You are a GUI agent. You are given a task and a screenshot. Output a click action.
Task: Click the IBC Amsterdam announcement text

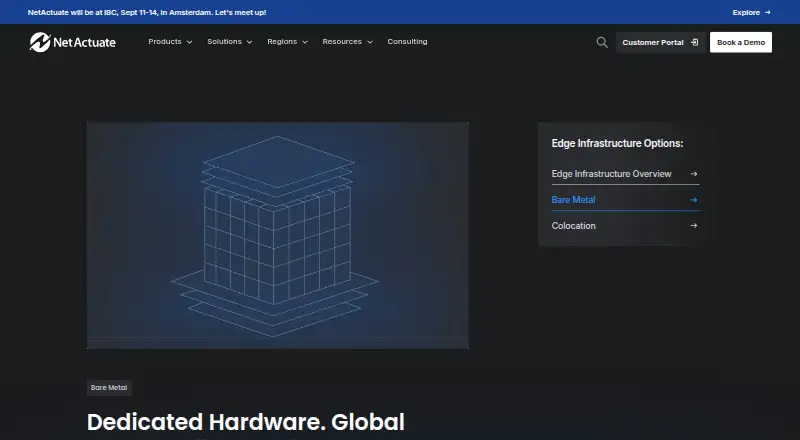[x=147, y=12]
